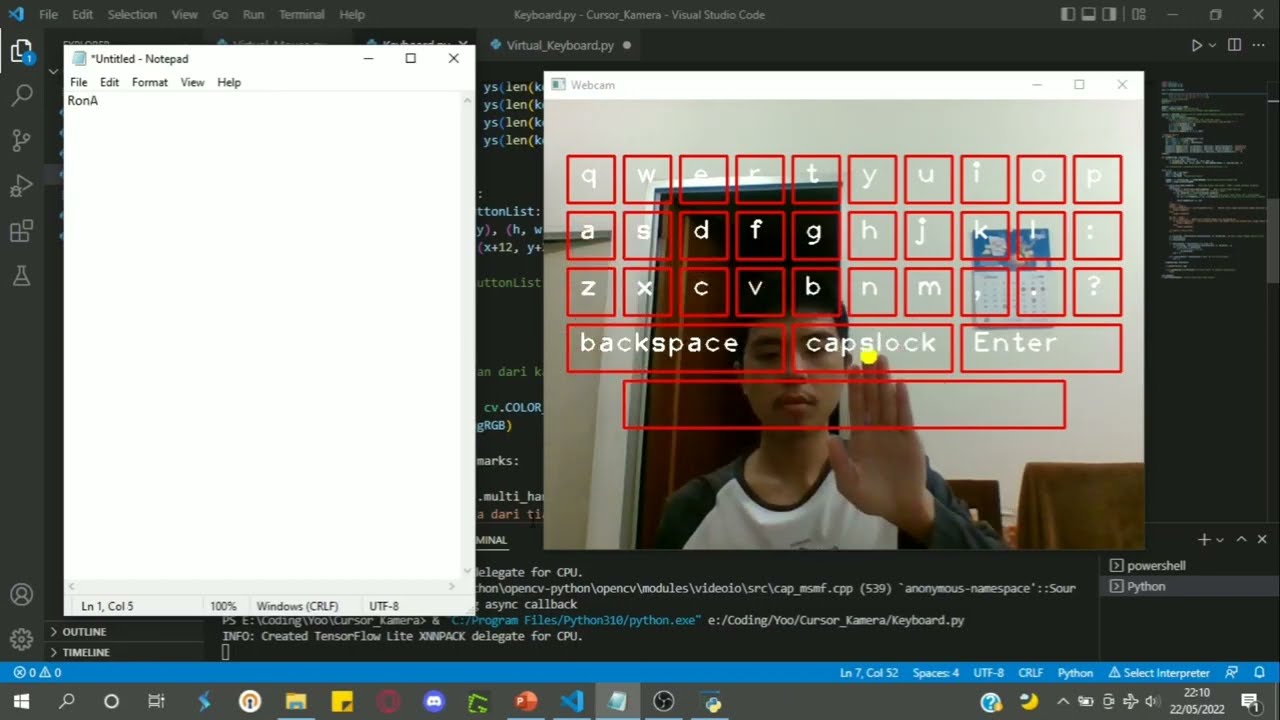1280x720 pixels.
Task: Open the VS Code Terminal menu
Action: 302,15
